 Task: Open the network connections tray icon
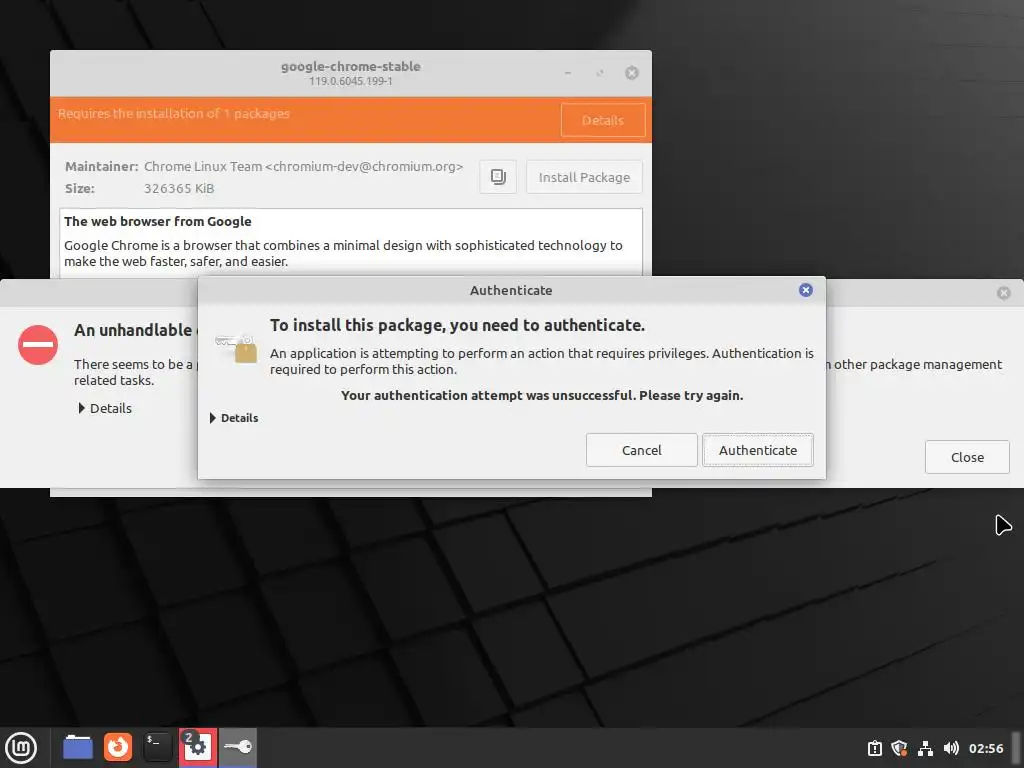tap(925, 748)
